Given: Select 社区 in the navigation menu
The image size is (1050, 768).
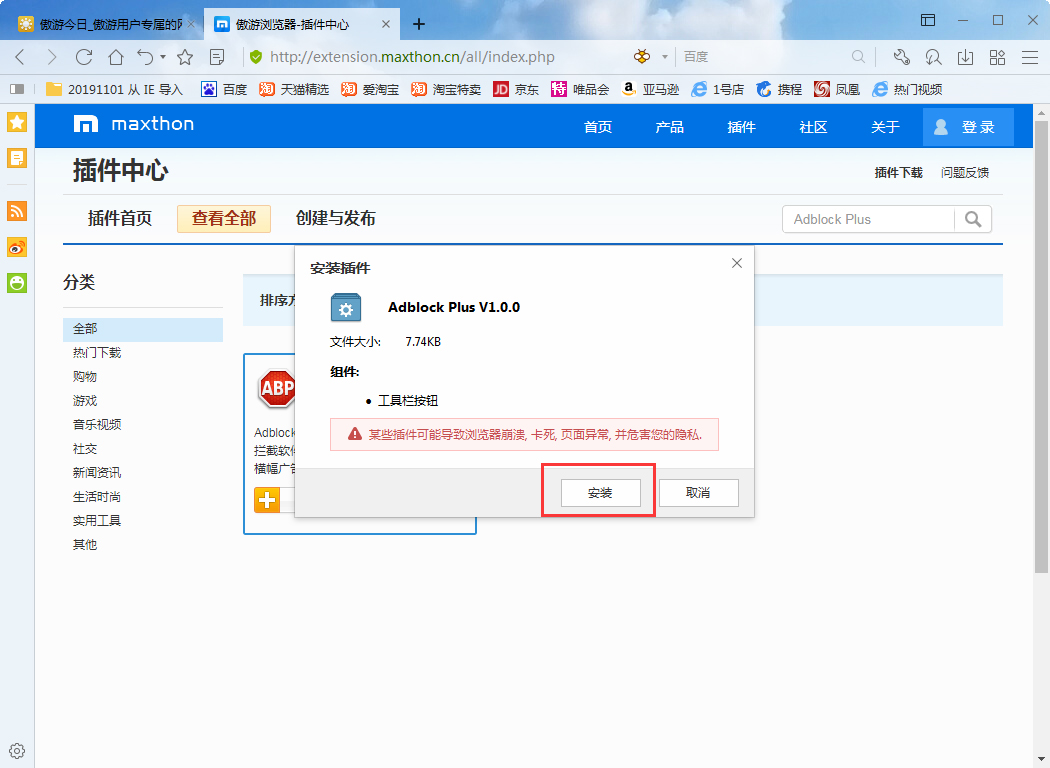Looking at the screenshot, I should click(x=812, y=126).
